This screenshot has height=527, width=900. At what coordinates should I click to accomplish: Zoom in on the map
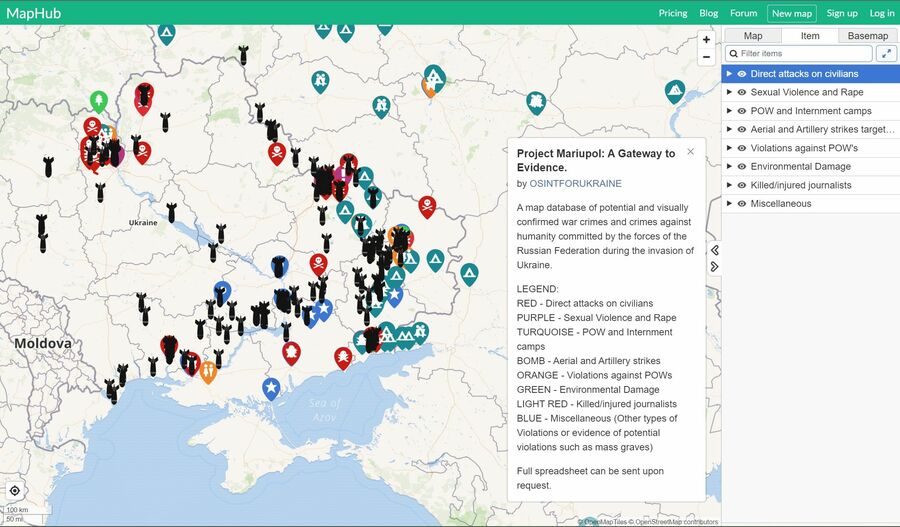point(706,40)
